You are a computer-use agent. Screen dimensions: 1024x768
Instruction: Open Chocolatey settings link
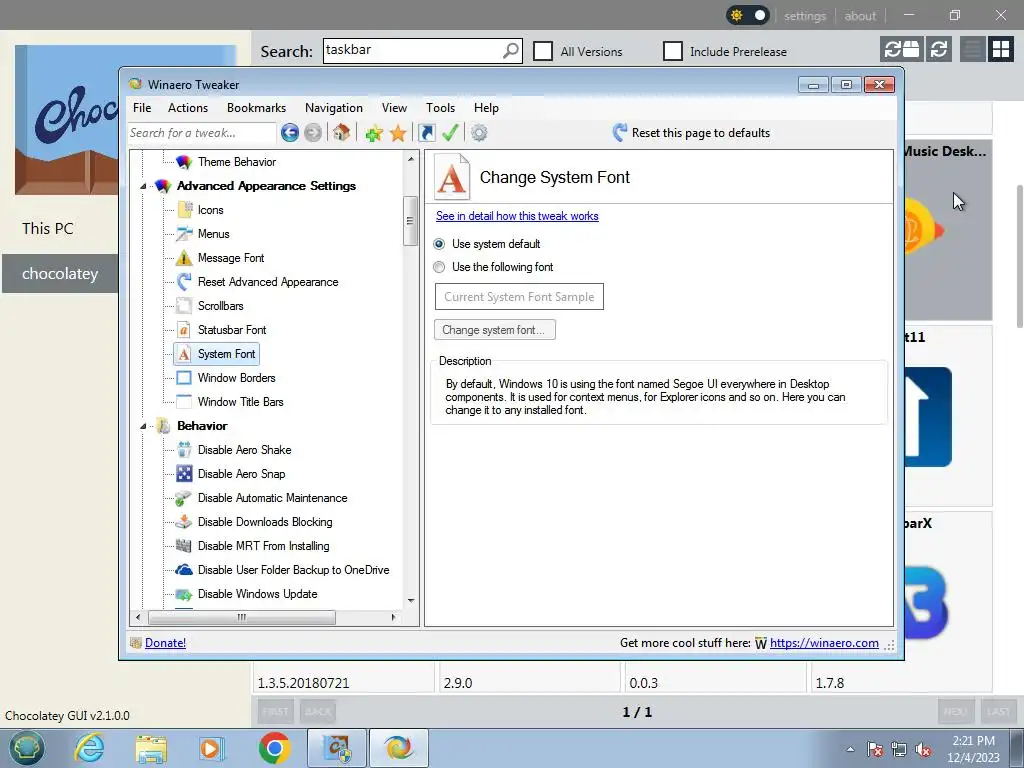[x=805, y=16]
